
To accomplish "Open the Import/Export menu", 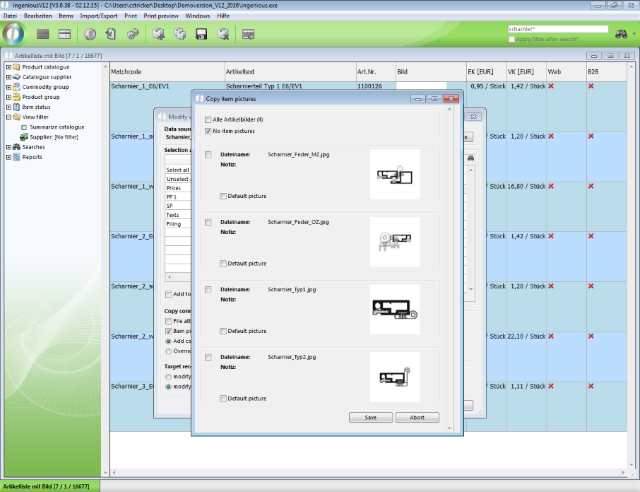I will click(97, 16).
